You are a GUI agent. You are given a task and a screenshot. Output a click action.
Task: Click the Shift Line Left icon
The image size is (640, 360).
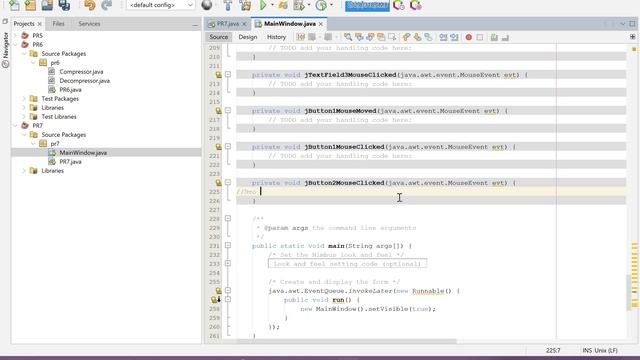tap(443, 37)
